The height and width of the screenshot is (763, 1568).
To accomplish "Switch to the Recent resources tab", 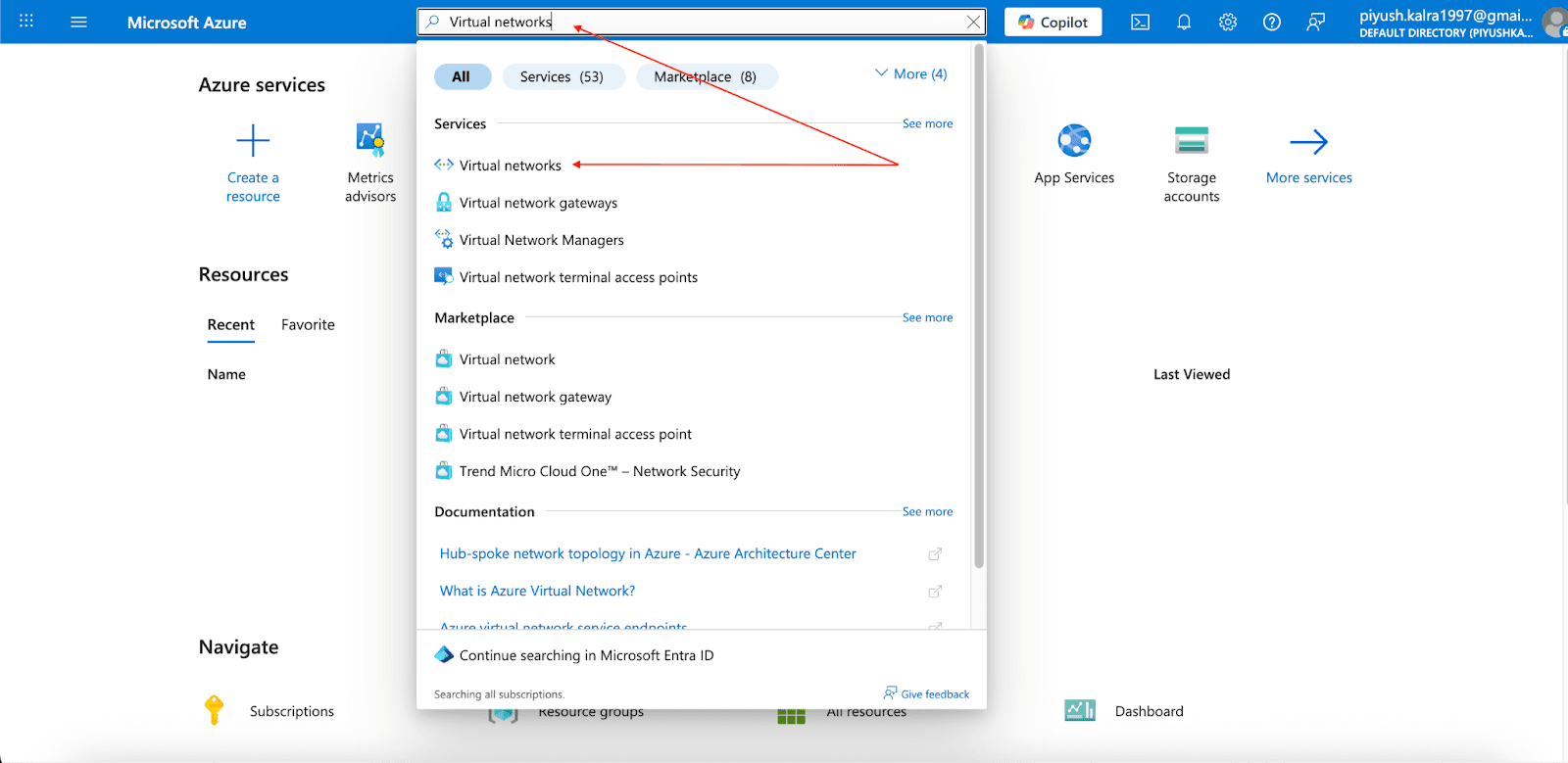I will [230, 324].
